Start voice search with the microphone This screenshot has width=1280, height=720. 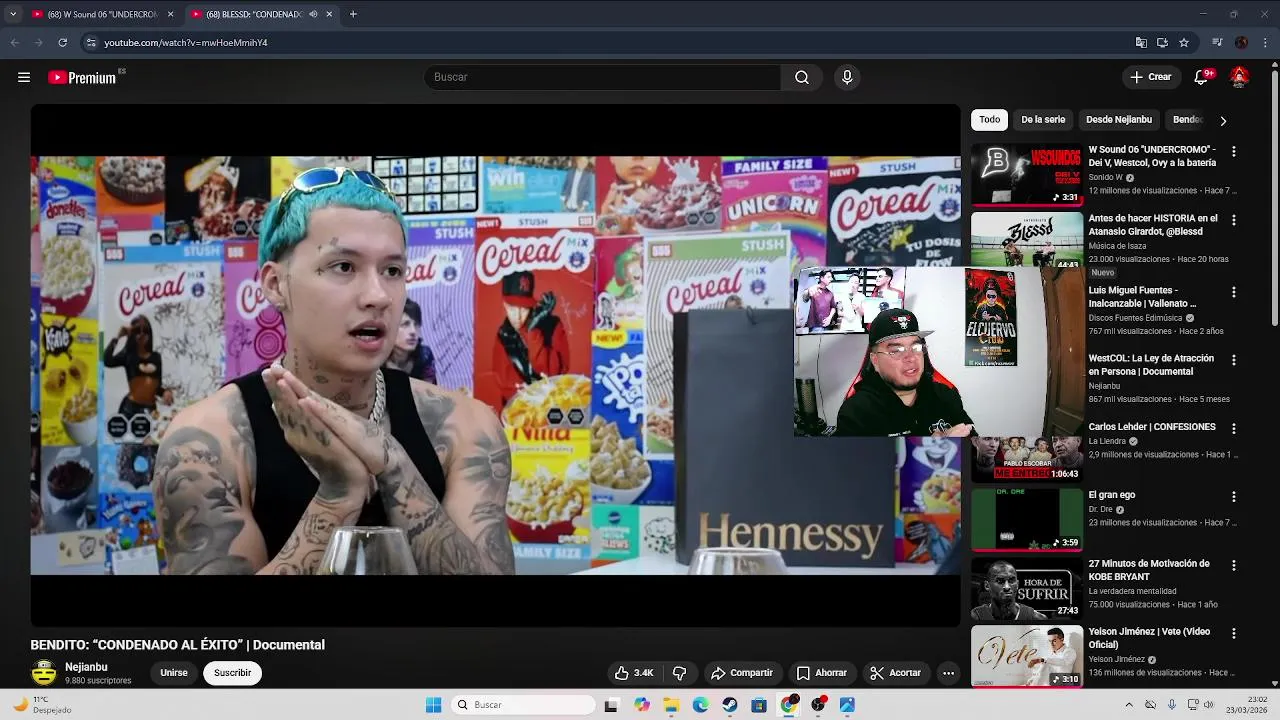click(x=847, y=77)
